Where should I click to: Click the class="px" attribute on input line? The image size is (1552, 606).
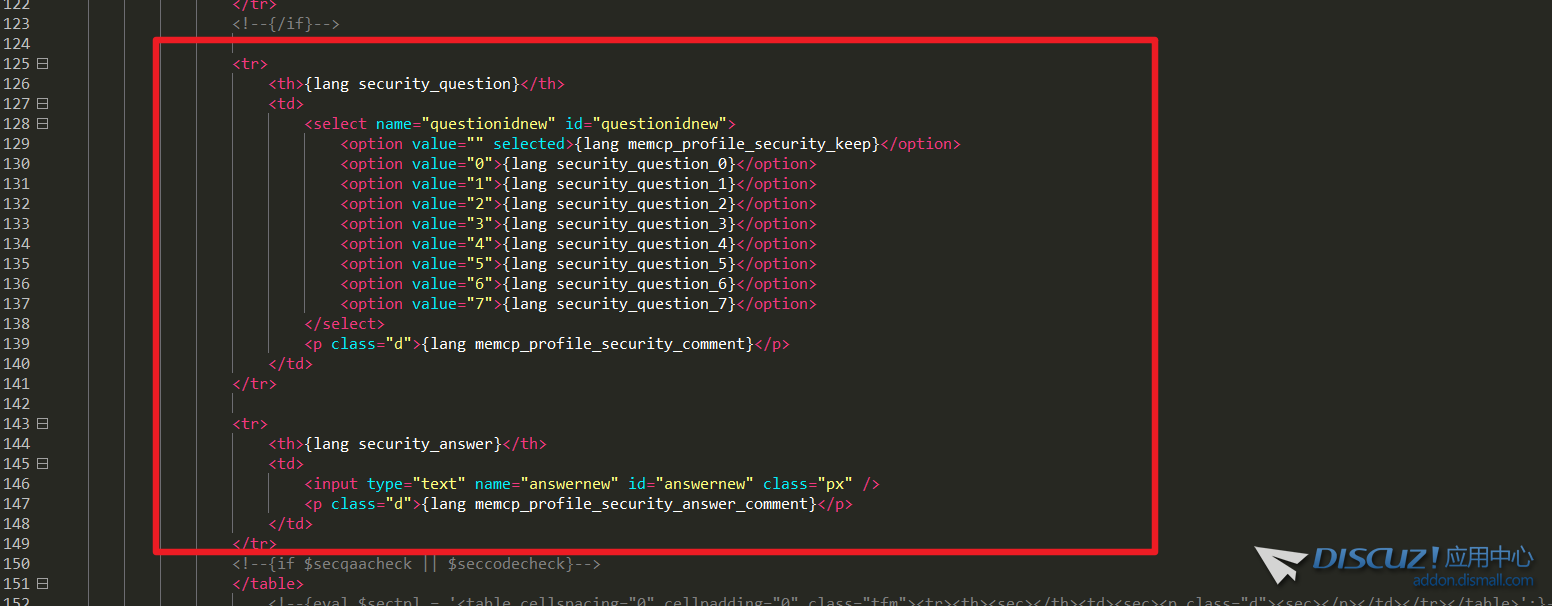point(808,484)
